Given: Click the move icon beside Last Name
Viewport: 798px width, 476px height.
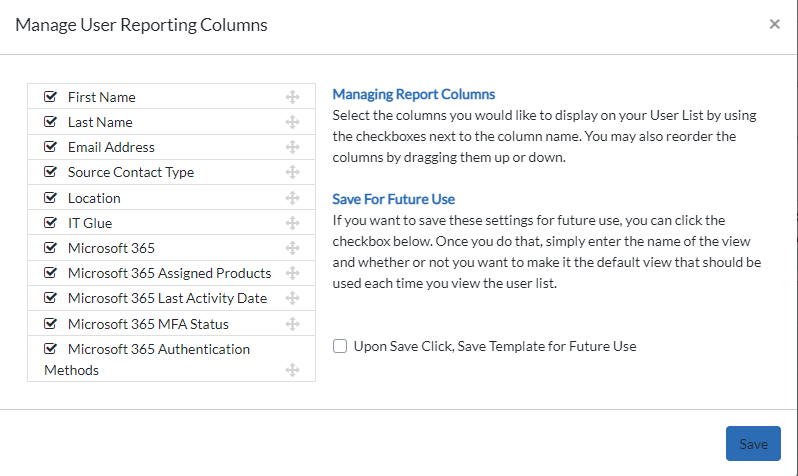Looking at the screenshot, I should click(x=292, y=122).
